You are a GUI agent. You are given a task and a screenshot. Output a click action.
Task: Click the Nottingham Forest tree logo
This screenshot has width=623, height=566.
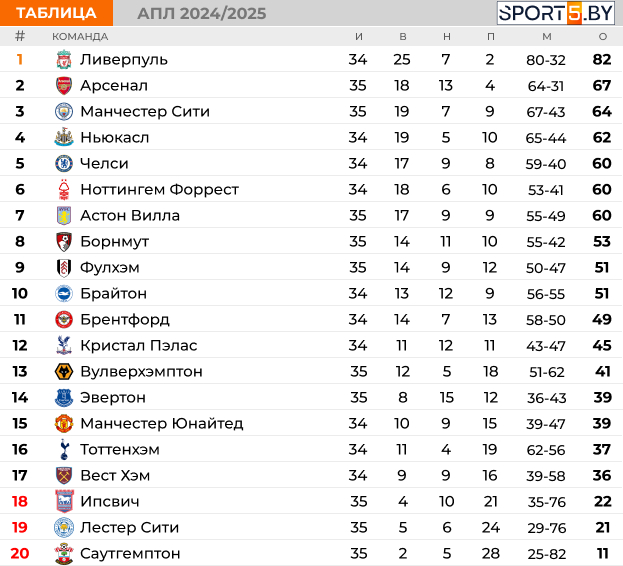tap(64, 189)
